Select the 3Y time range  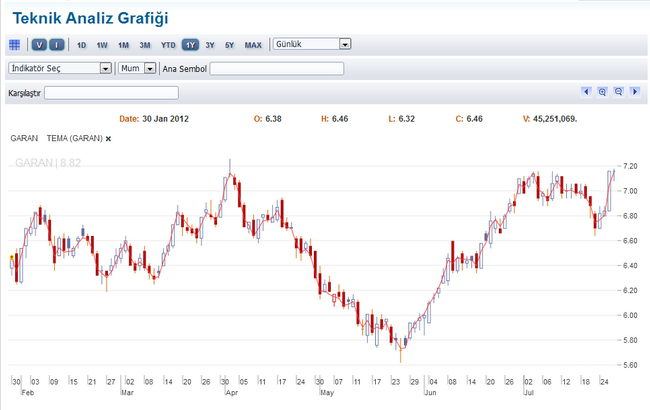pos(210,45)
